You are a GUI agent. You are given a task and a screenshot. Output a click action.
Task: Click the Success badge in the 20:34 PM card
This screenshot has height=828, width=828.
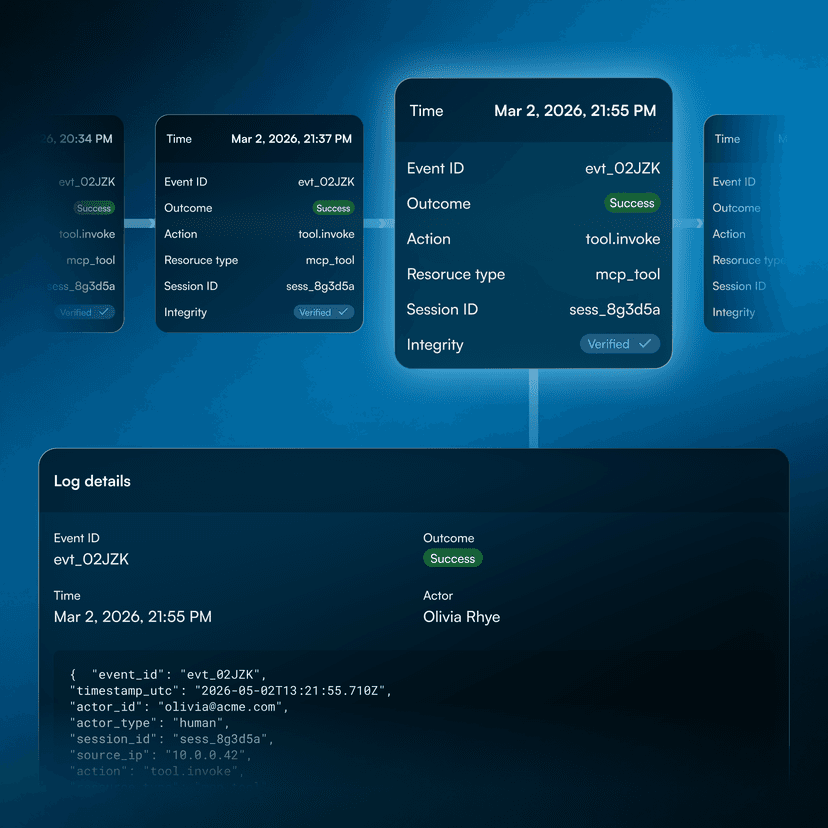(x=94, y=208)
